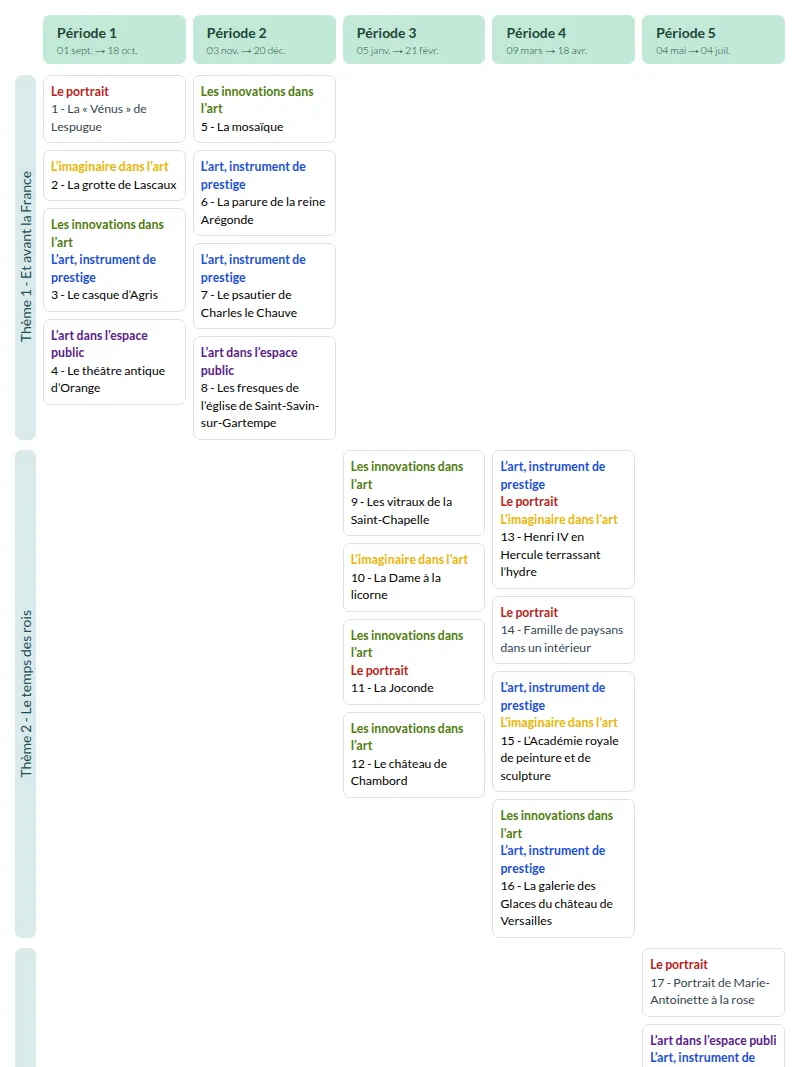Open card 10 - La Dame à la licorne
800x1067 pixels.
[414, 577]
